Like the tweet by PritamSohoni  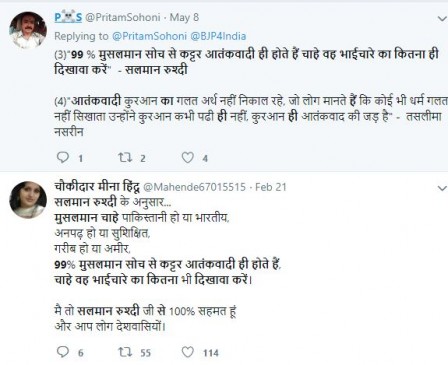point(188,157)
